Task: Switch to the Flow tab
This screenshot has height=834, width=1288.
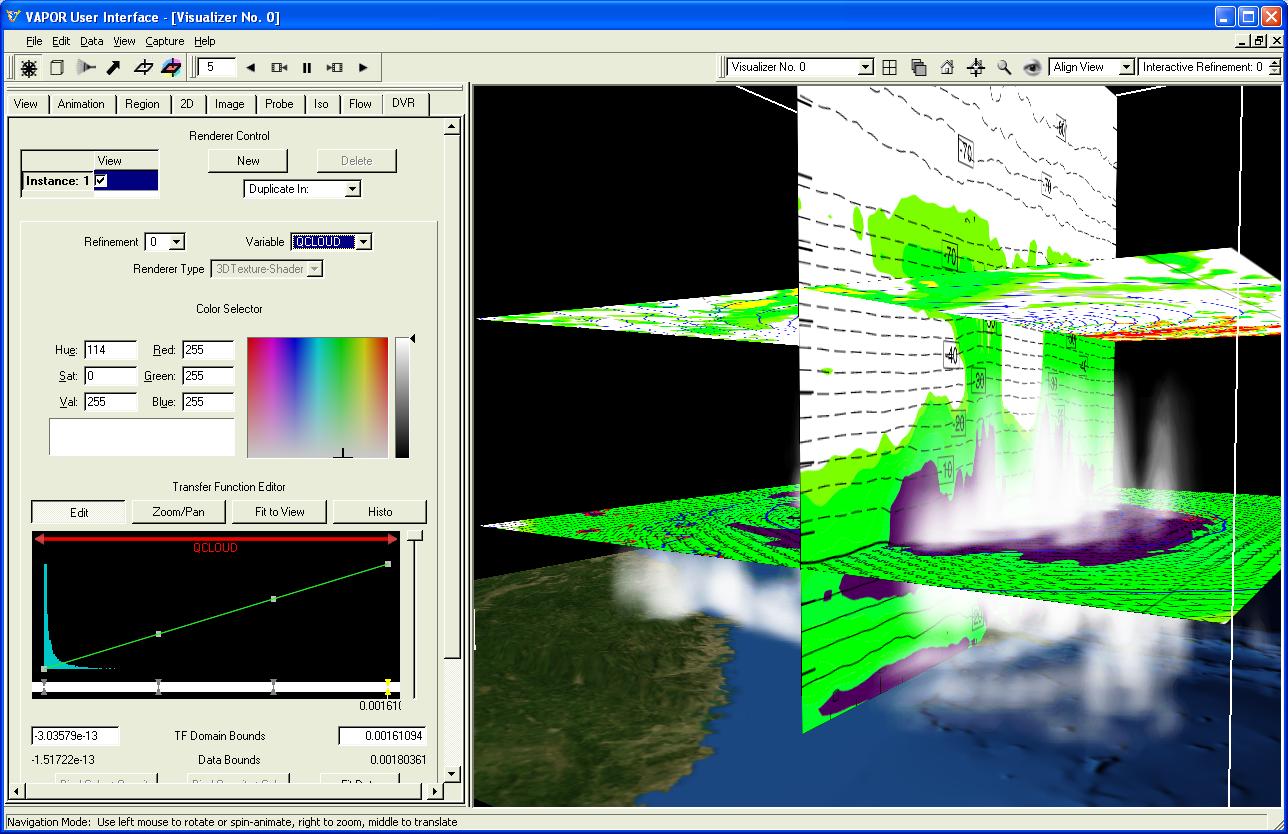Action: click(x=360, y=104)
